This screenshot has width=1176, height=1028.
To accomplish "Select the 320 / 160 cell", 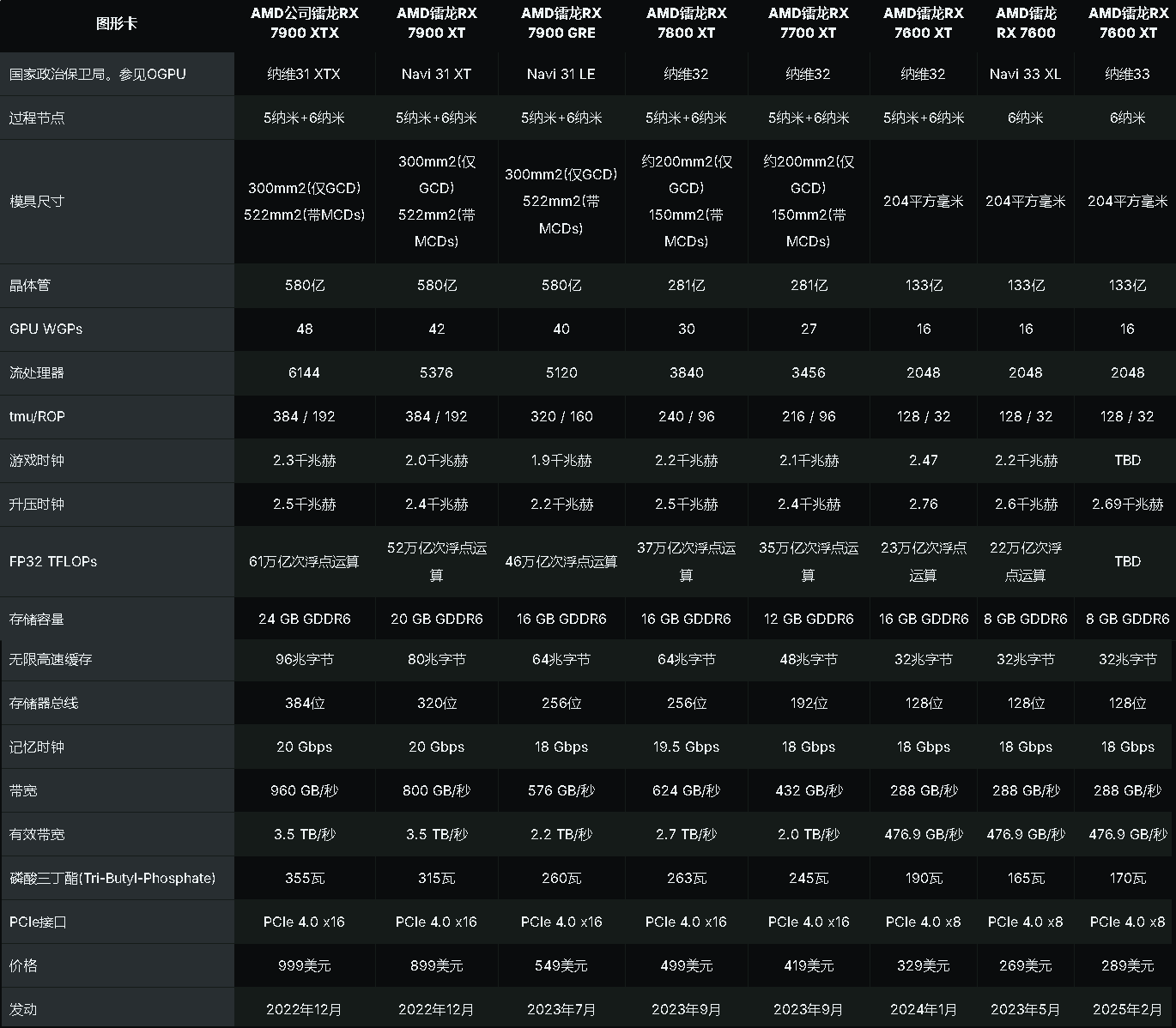I will pos(561,416).
